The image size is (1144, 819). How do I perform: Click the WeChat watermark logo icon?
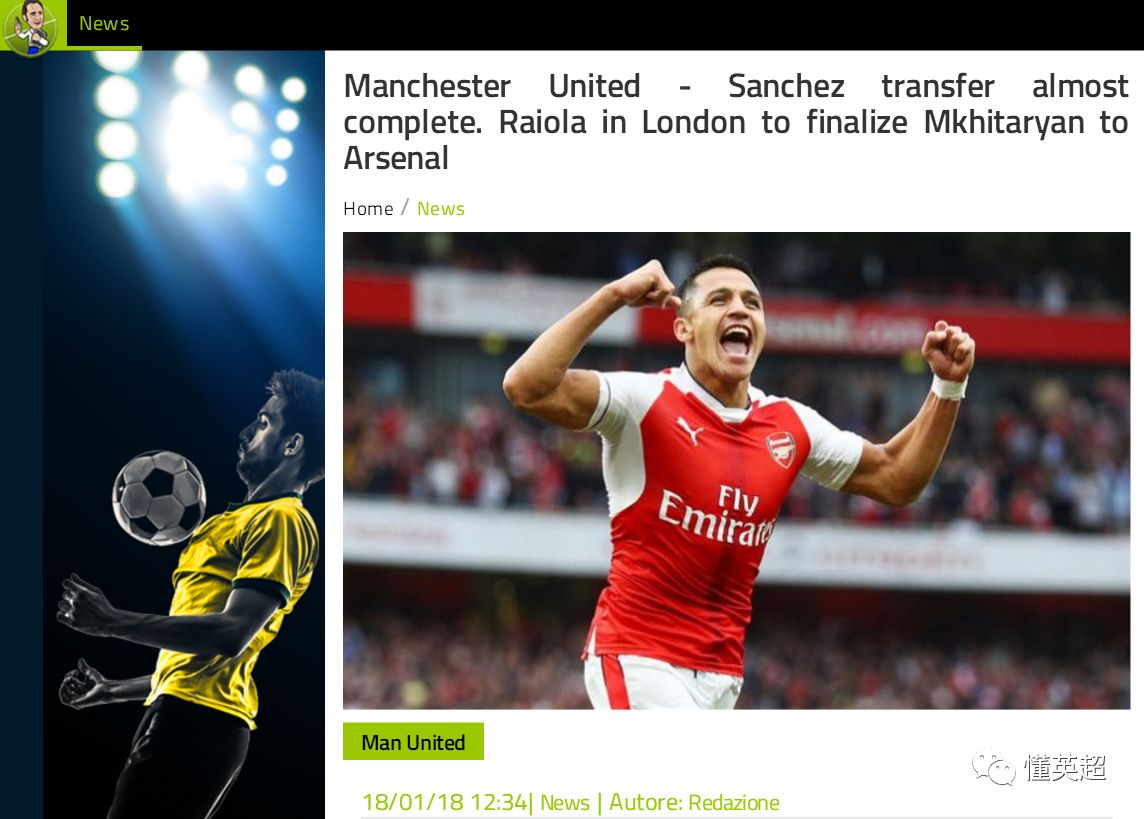994,768
